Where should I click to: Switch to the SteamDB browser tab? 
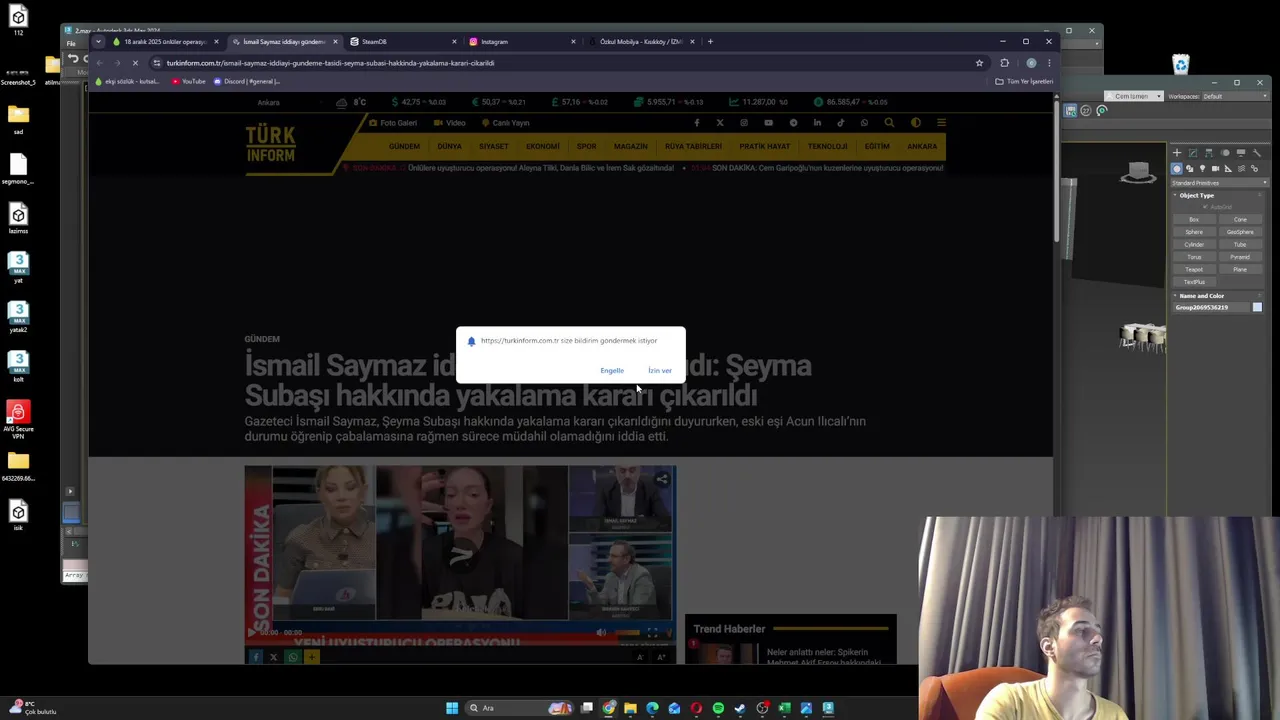402,42
